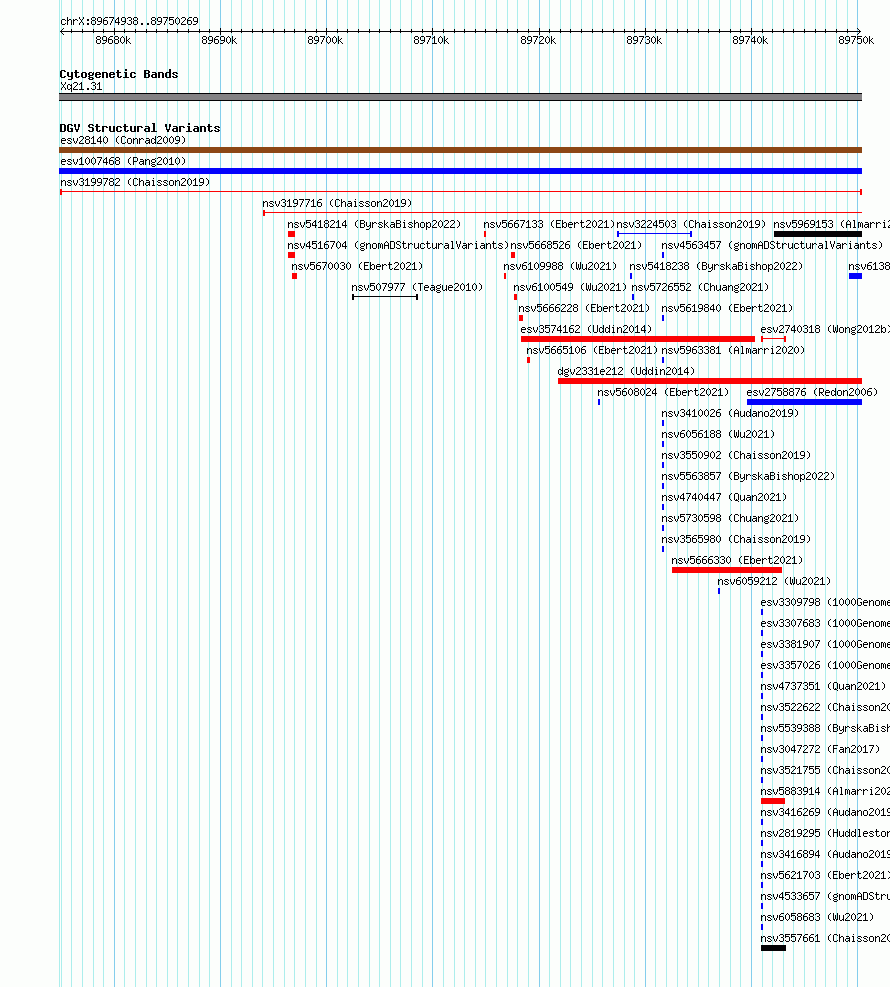The height and width of the screenshot is (987, 890).
Task: Click nsv6056188 (Wu2021) label
Action: (x=718, y=434)
